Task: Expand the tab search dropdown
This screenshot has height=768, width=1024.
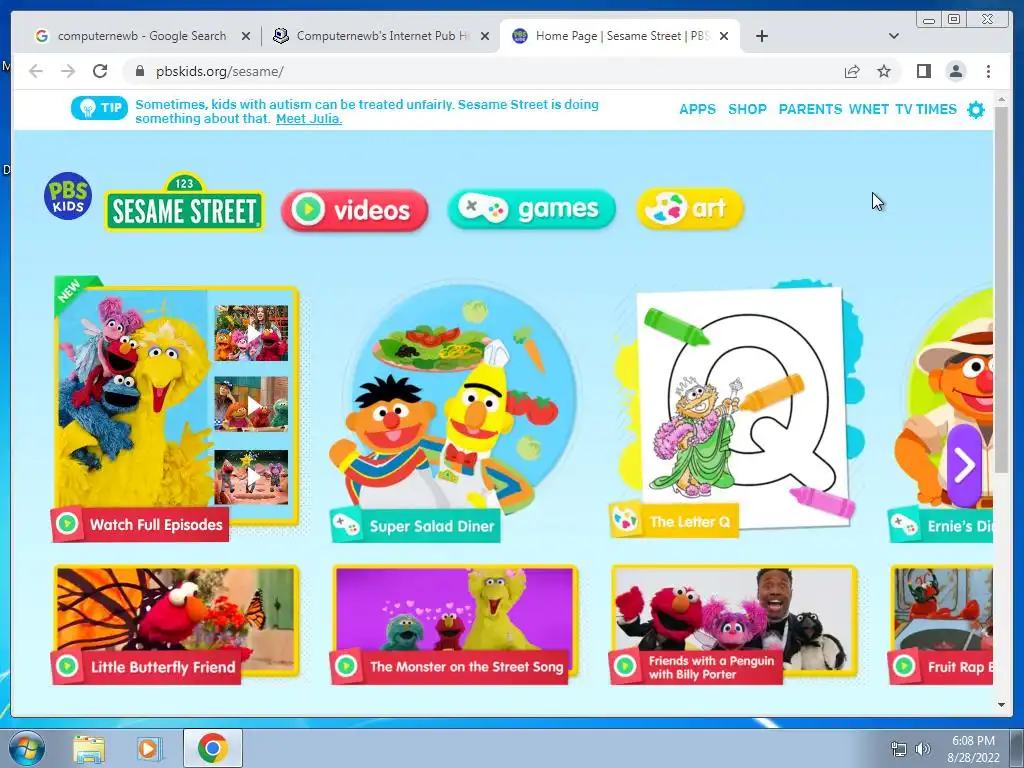Action: pyautogui.click(x=894, y=36)
